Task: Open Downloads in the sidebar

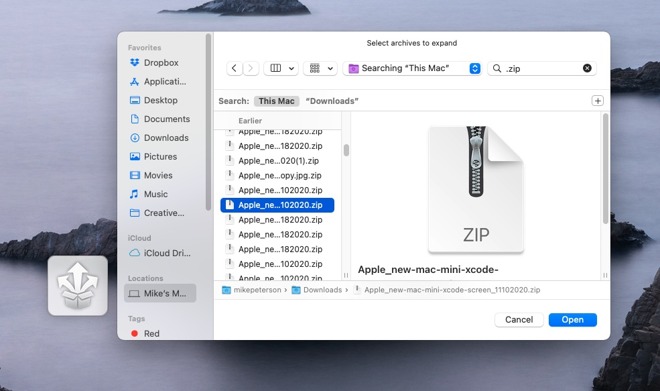Action: pyautogui.click(x=160, y=138)
